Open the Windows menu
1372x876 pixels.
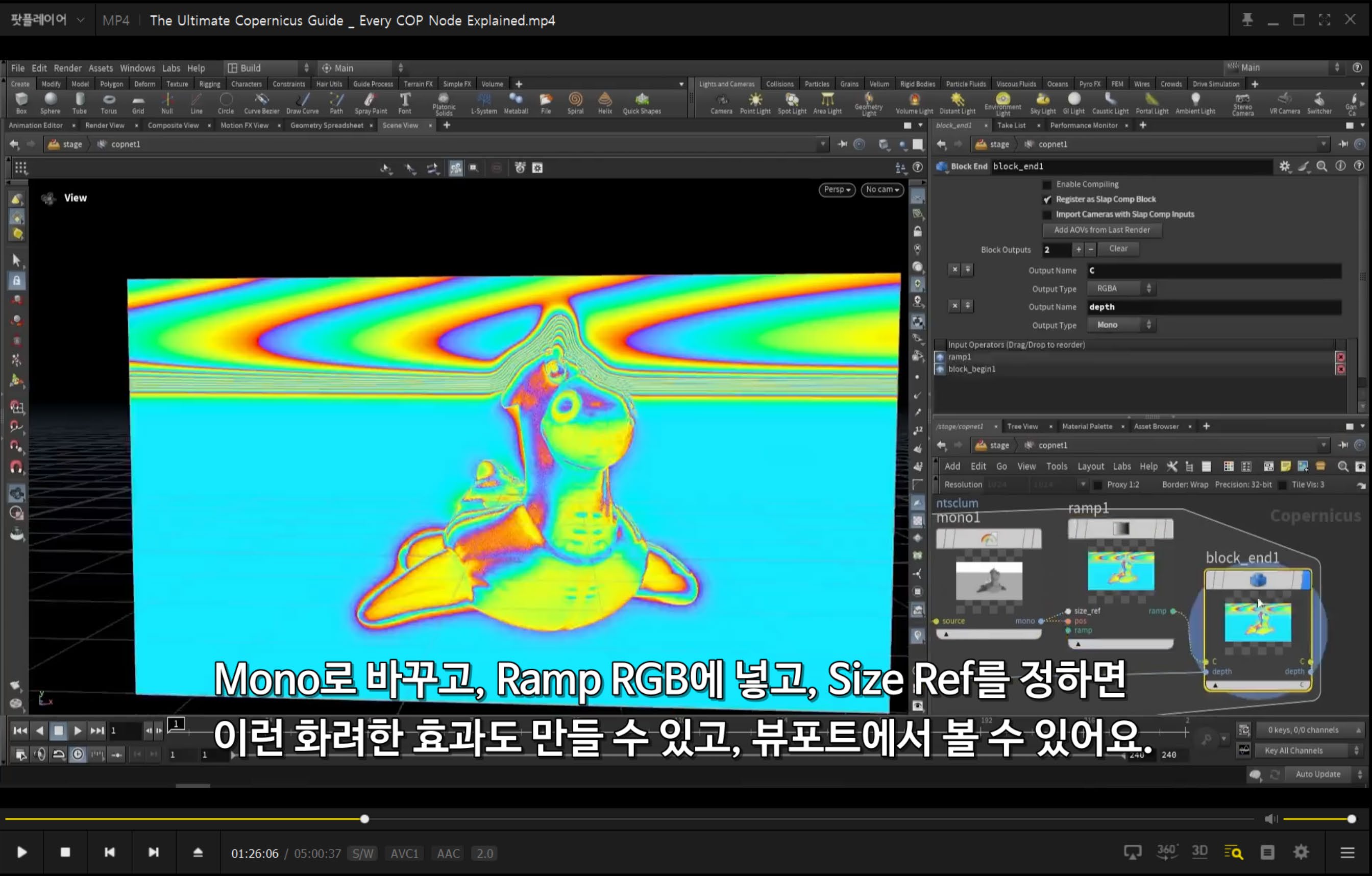(137, 68)
